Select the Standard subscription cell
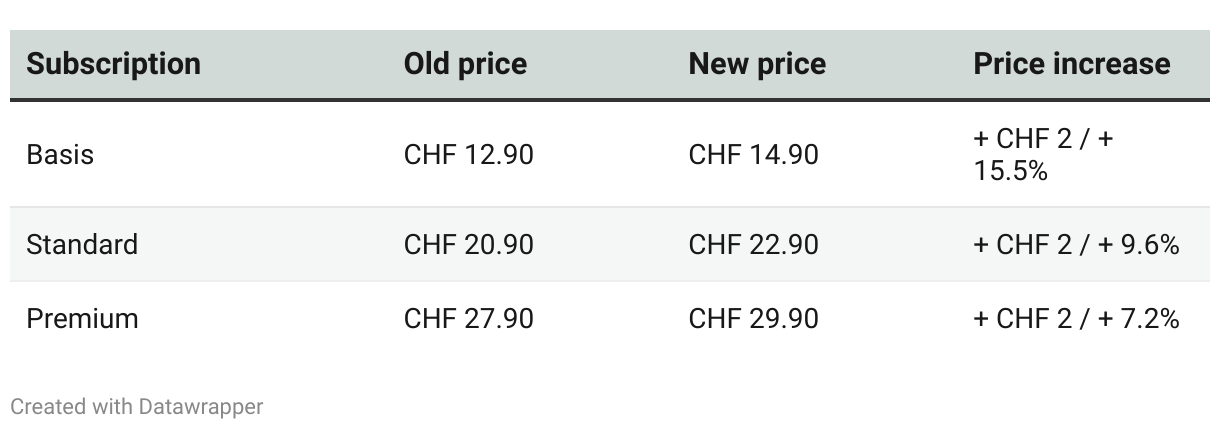The height and width of the screenshot is (430, 1220). [82, 244]
